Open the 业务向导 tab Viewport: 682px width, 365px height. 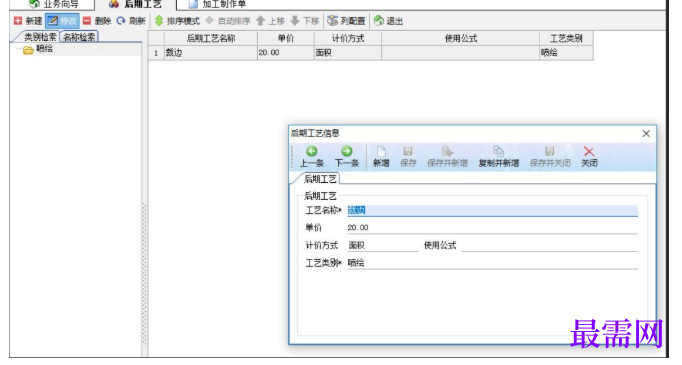click(53, 4)
